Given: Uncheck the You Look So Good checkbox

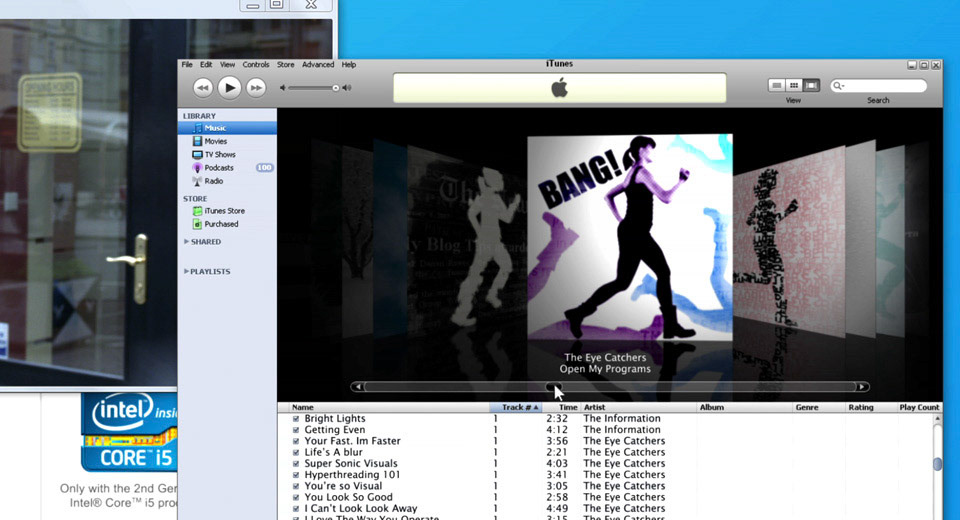Looking at the screenshot, I should [x=296, y=497].
